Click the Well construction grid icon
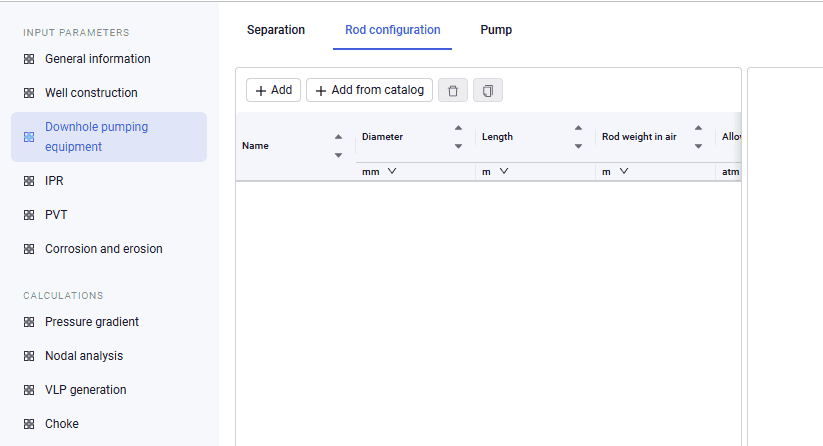 (x=29, y=93)
